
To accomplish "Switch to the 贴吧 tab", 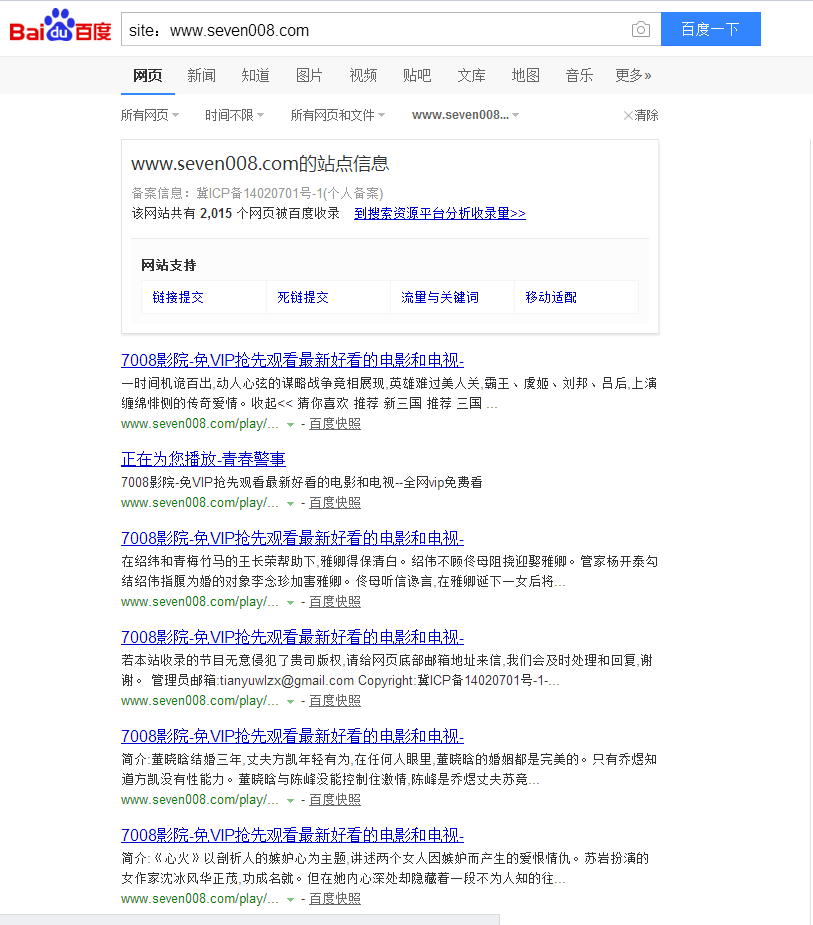I will tap(417, 76).
